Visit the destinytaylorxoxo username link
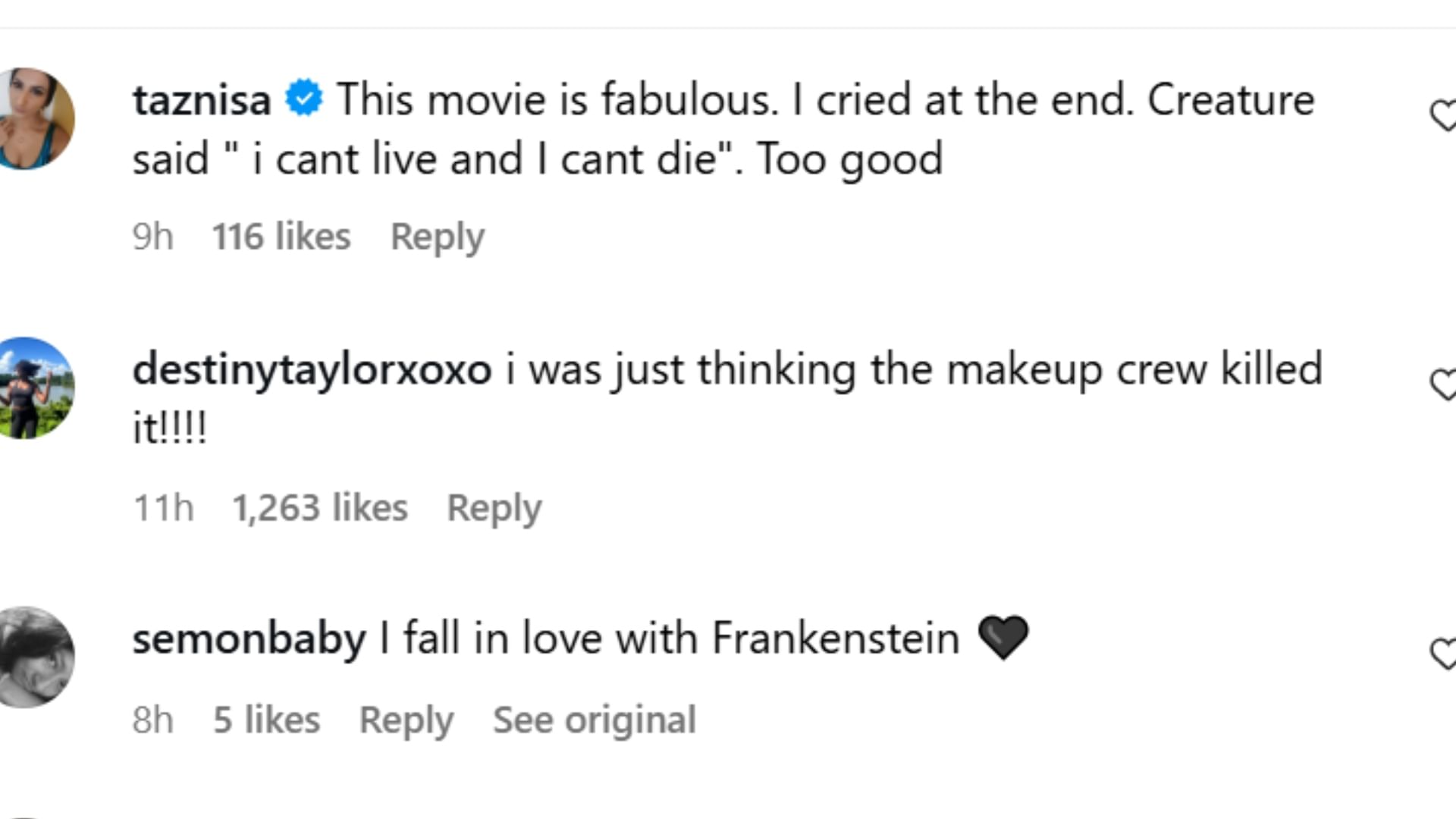The width and height of the screenshot is (1456, 819). pos(312,369)
